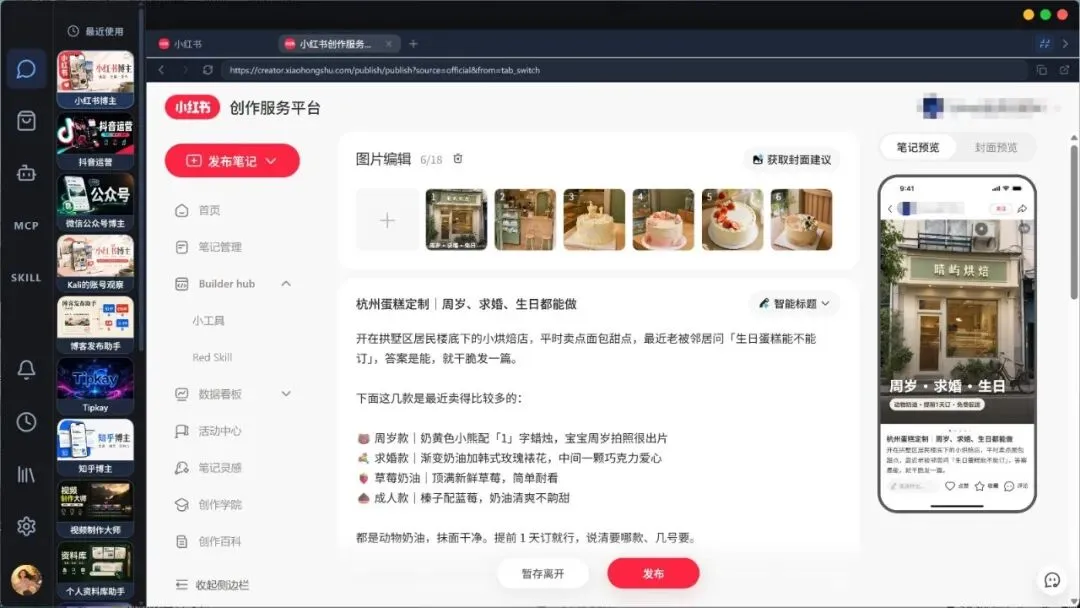Click the add image plus tile

point(387,220)
